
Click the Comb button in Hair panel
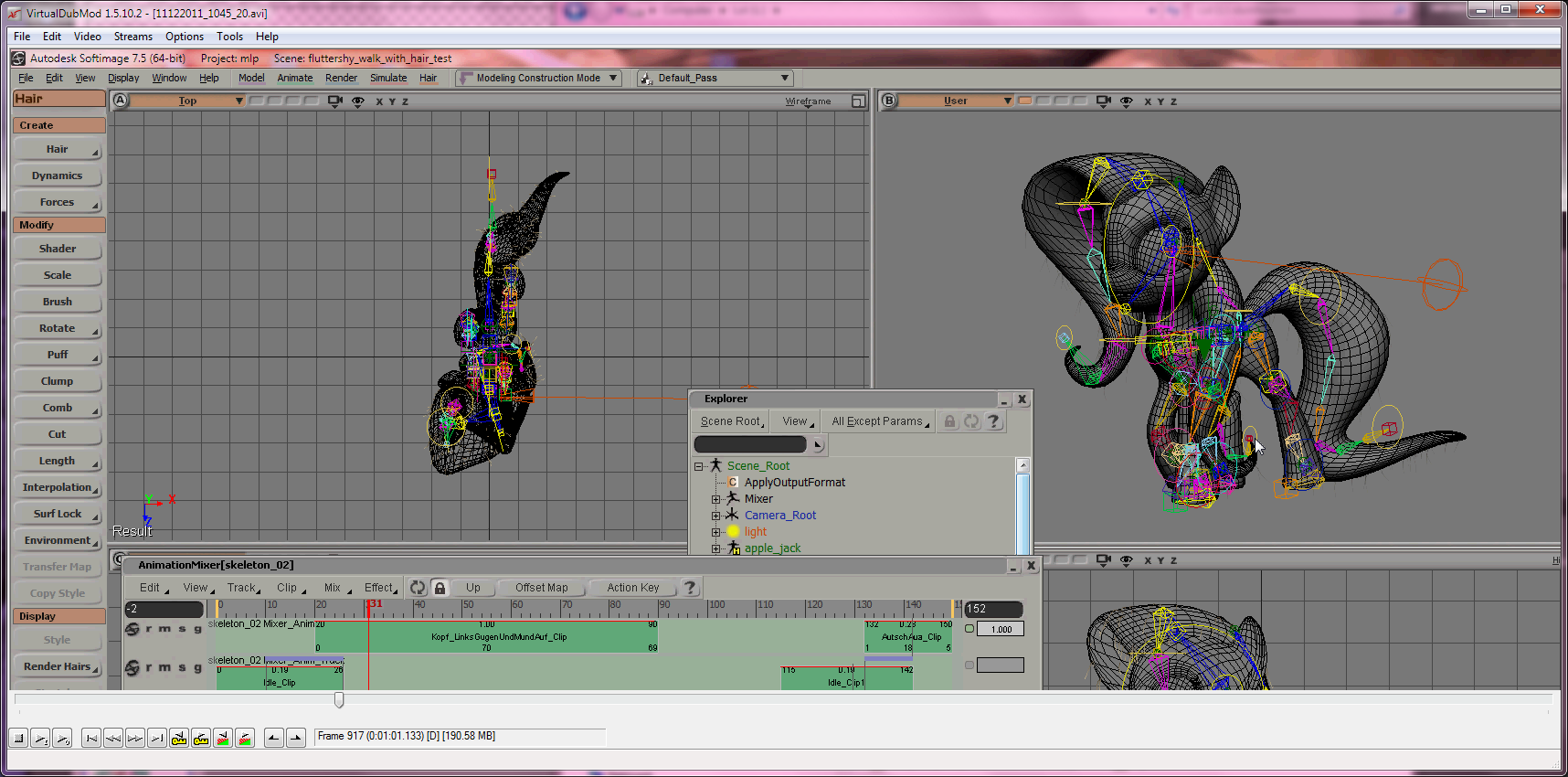tap(57, 408)
